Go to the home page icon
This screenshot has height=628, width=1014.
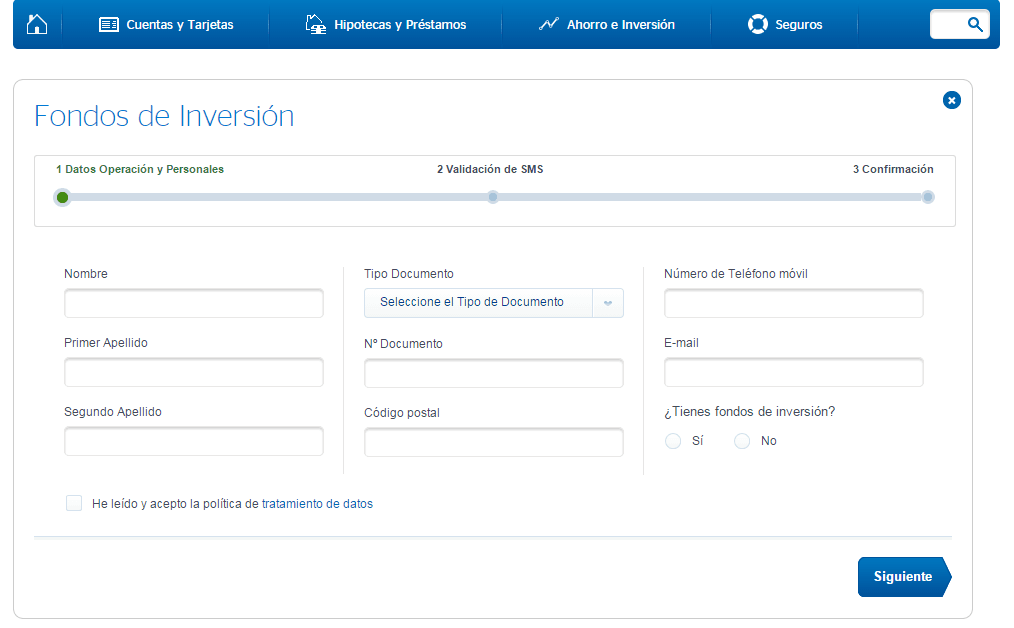click(x=37, y=25)
